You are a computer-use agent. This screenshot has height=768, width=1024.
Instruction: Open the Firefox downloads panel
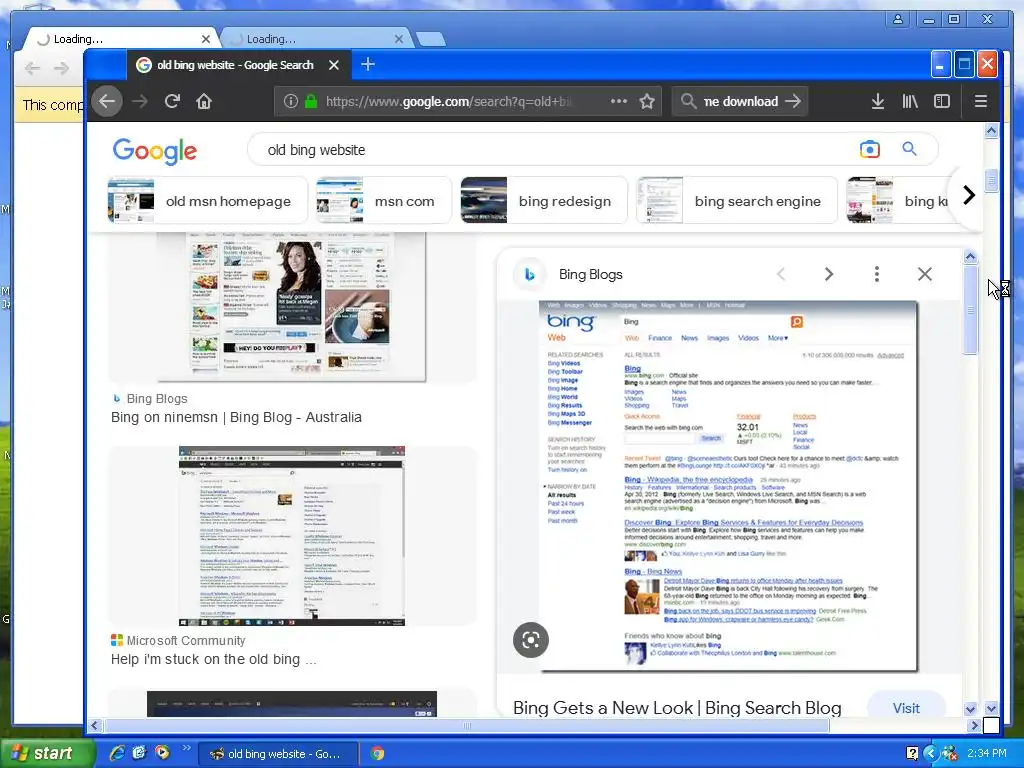click(878, 101)
